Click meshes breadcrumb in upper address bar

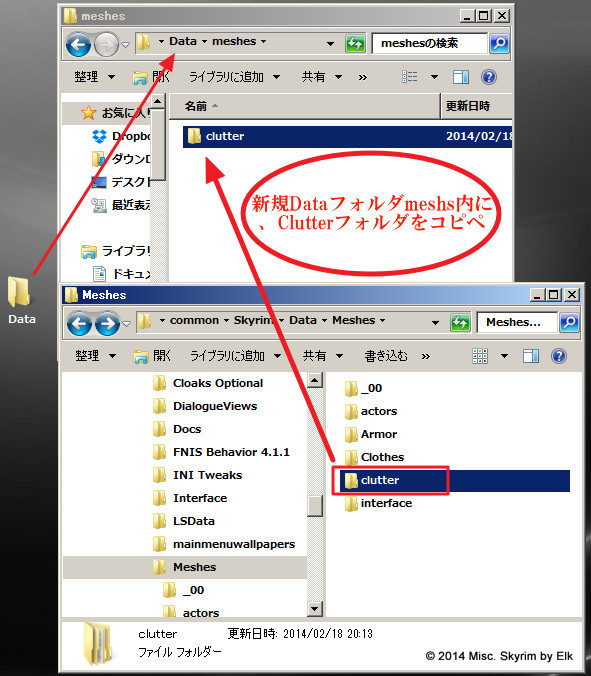(234, 41)
